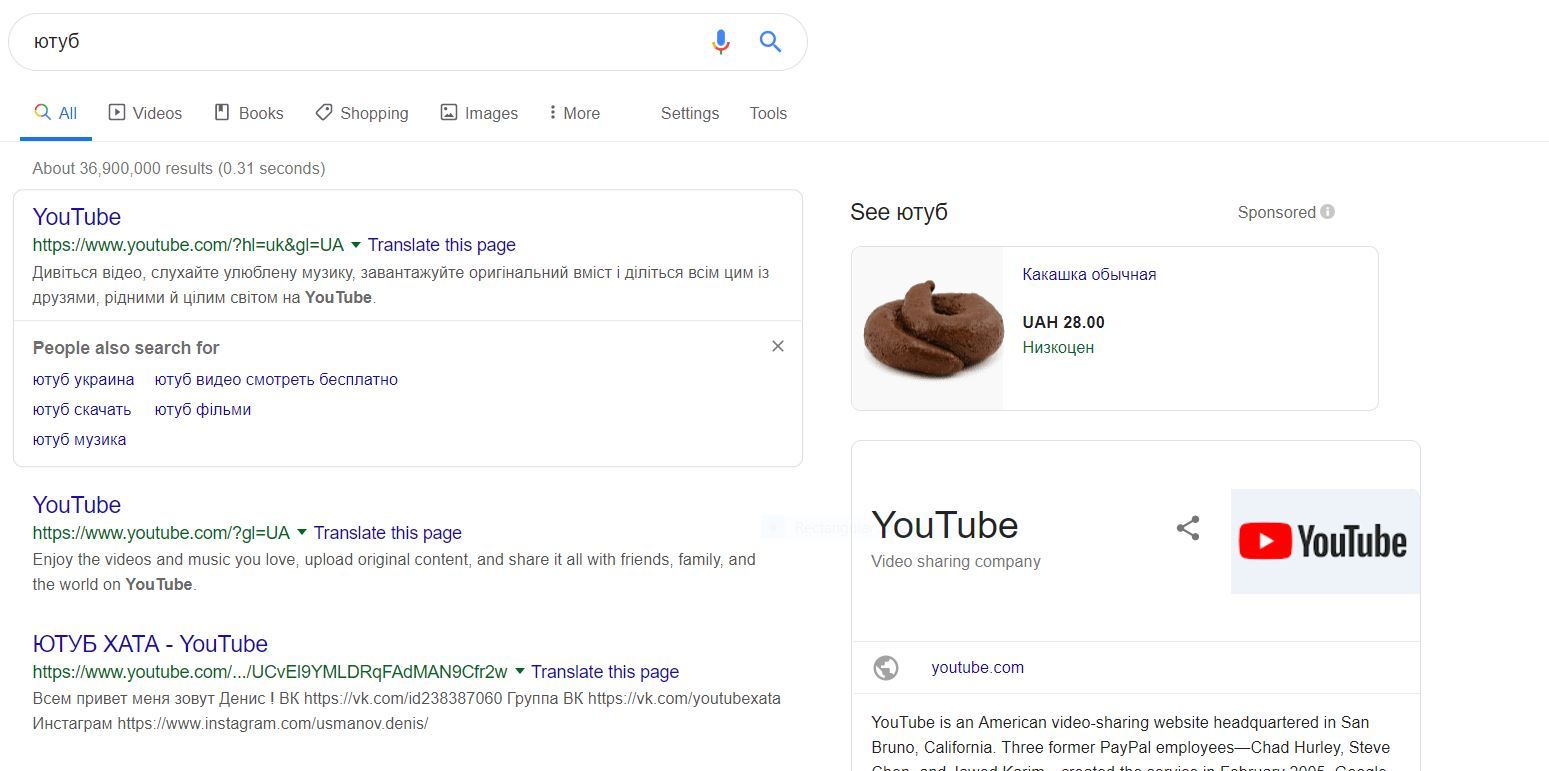Viewport: 1549px width, 771px height.
Task: Click the globe icon beside youtube.com
Action: pos(886,668)
